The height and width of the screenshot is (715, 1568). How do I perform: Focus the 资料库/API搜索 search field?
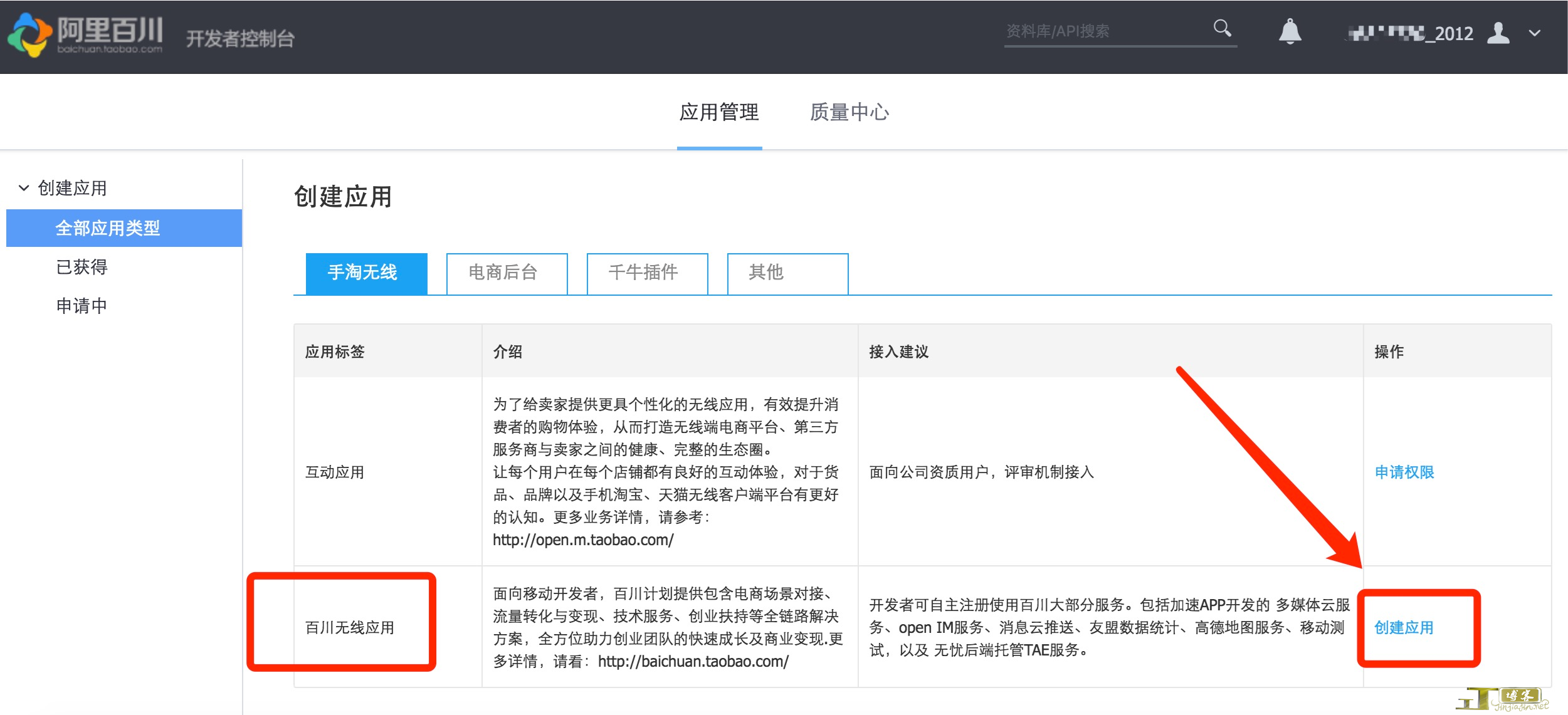(1103, 31)
